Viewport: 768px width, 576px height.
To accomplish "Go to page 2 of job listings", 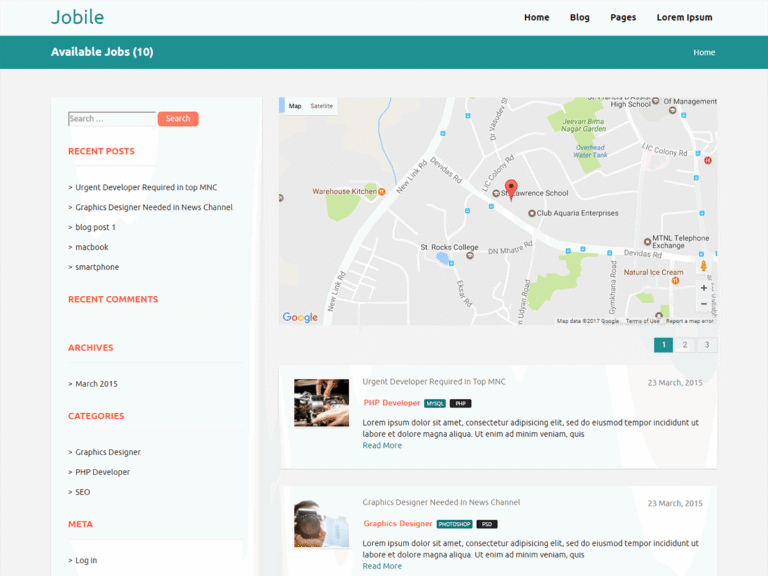I will (685, 345).
